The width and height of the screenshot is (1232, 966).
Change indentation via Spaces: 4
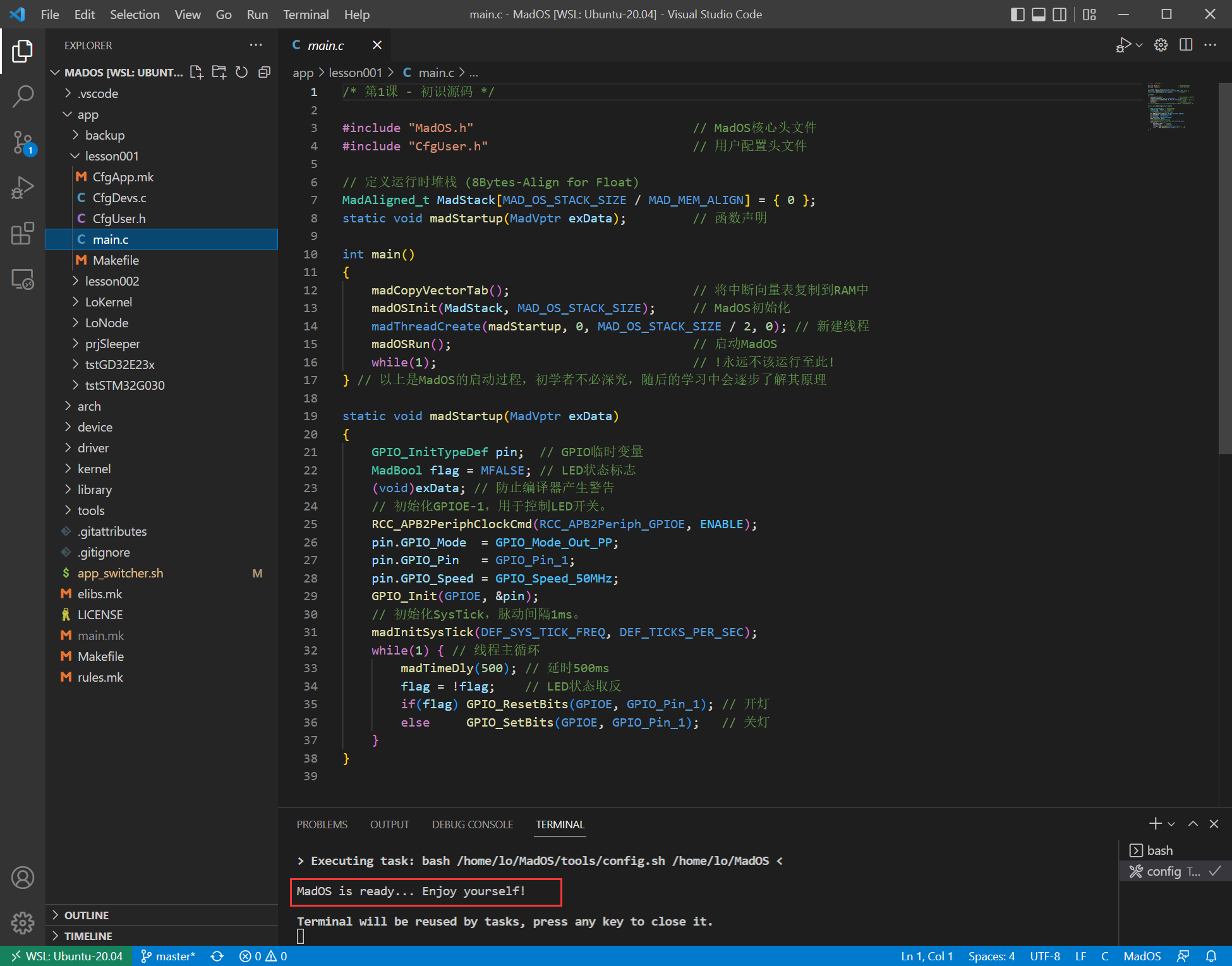(x=991, y=956)
